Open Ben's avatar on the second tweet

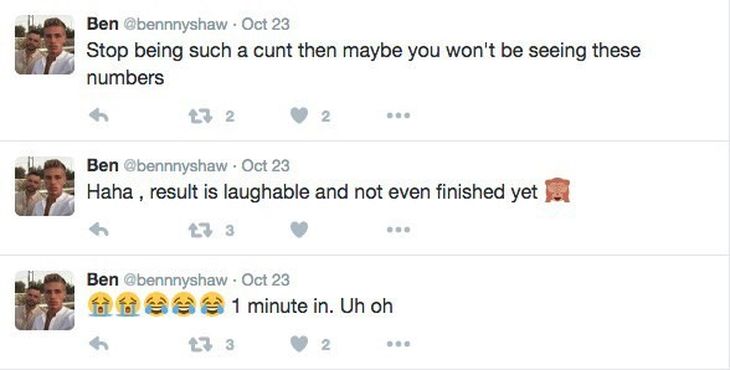(x=45, y=187)
